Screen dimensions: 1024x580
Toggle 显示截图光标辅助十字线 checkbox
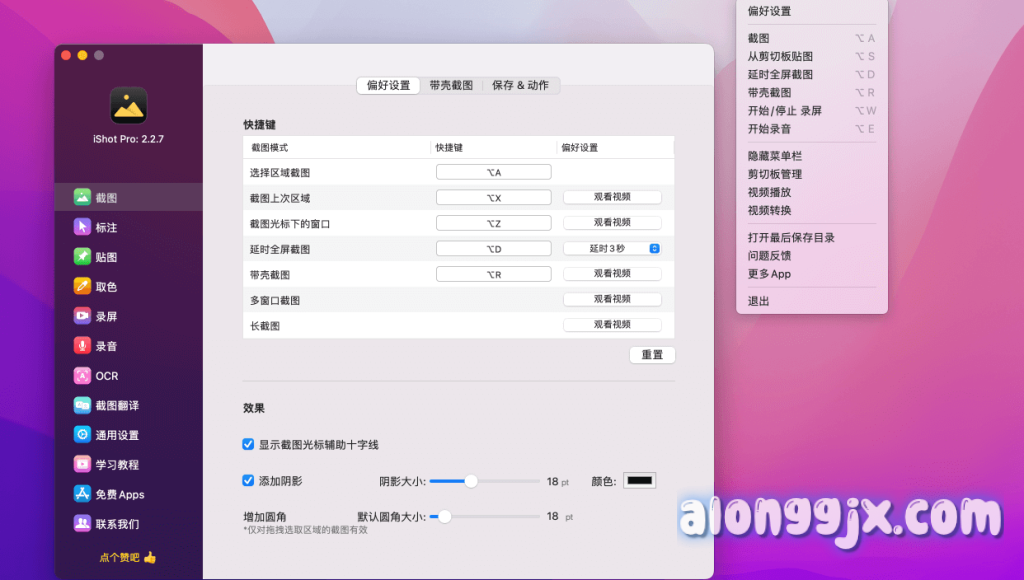(248, 444)
